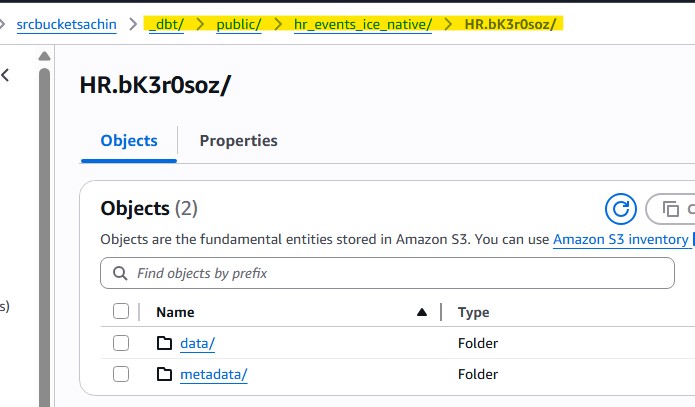Click the magnifier icon in prefix search
This screenshot has width=695, height=407.
click(120, 273)
